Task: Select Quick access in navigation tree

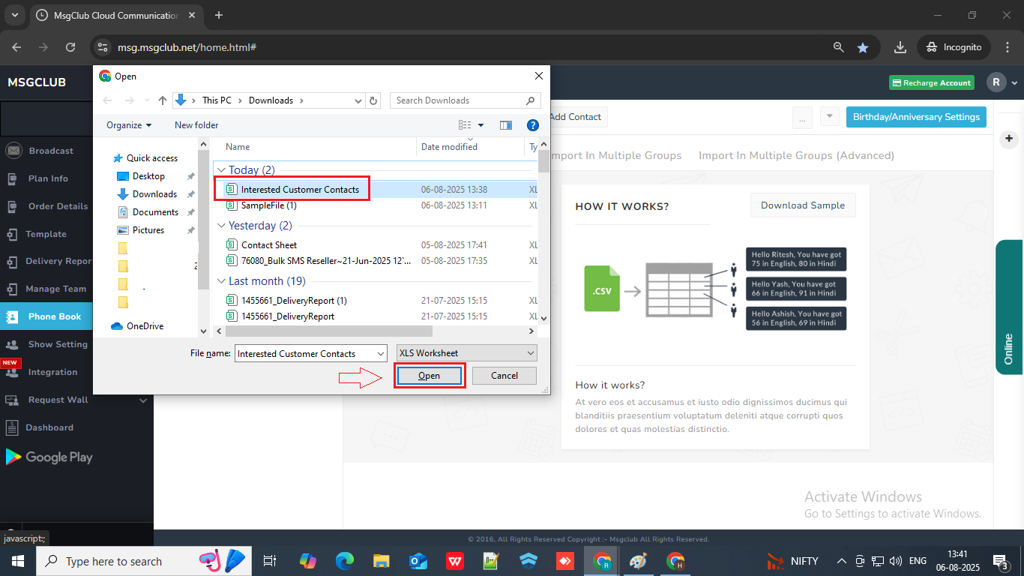Action: [x=152, y=158]
